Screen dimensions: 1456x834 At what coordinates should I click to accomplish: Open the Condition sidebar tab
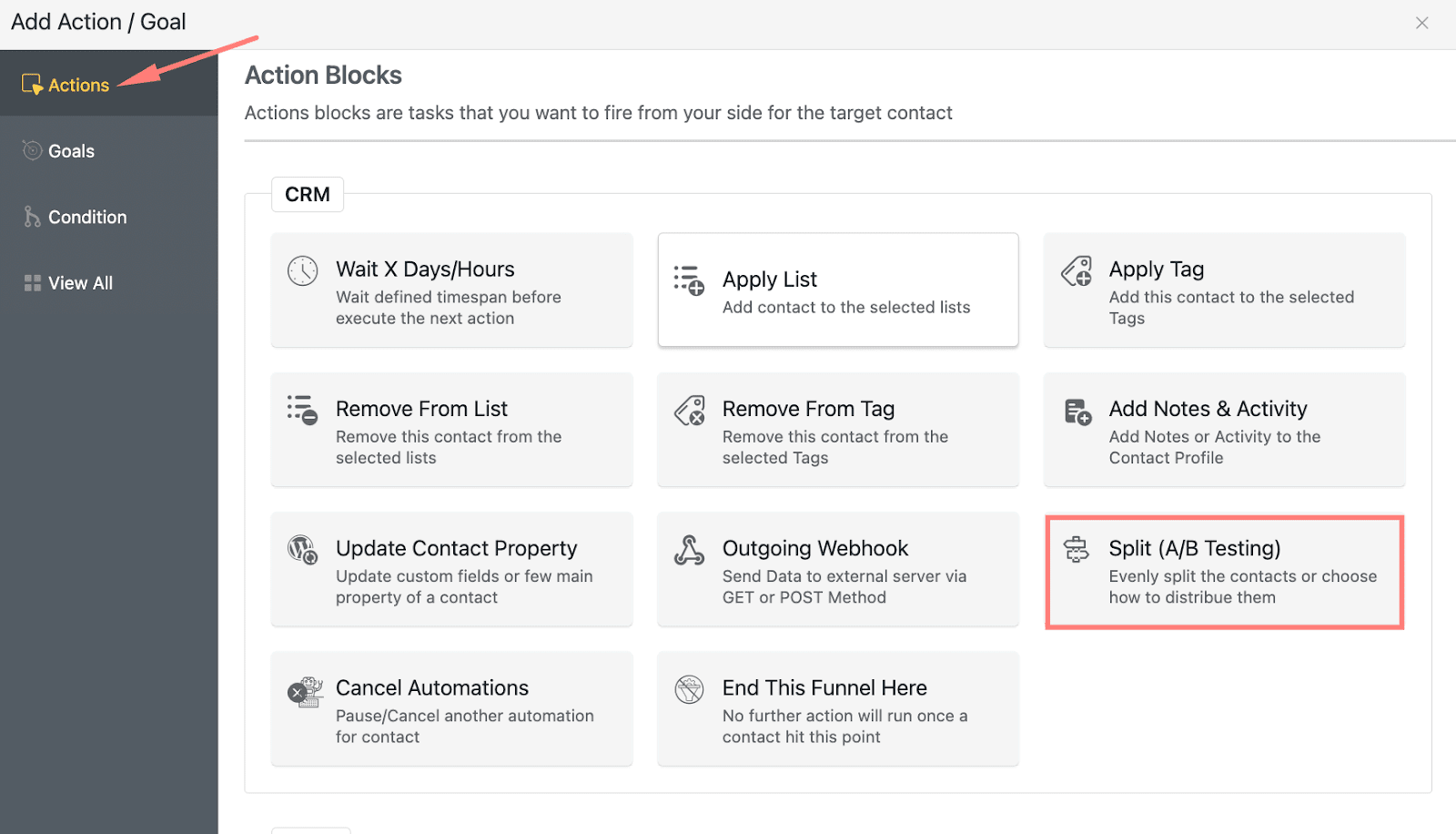[x=87, y=217]
